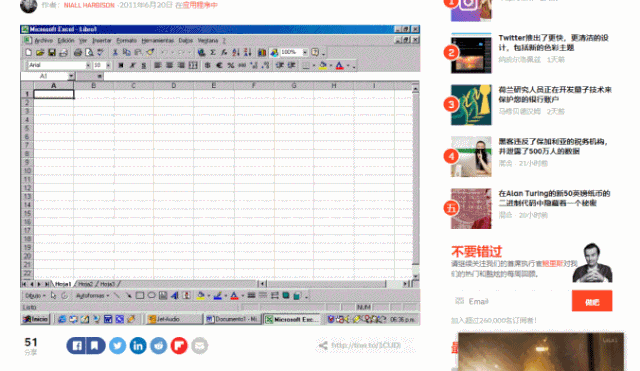Toggle Align Left in Excel toolbar

158,65
